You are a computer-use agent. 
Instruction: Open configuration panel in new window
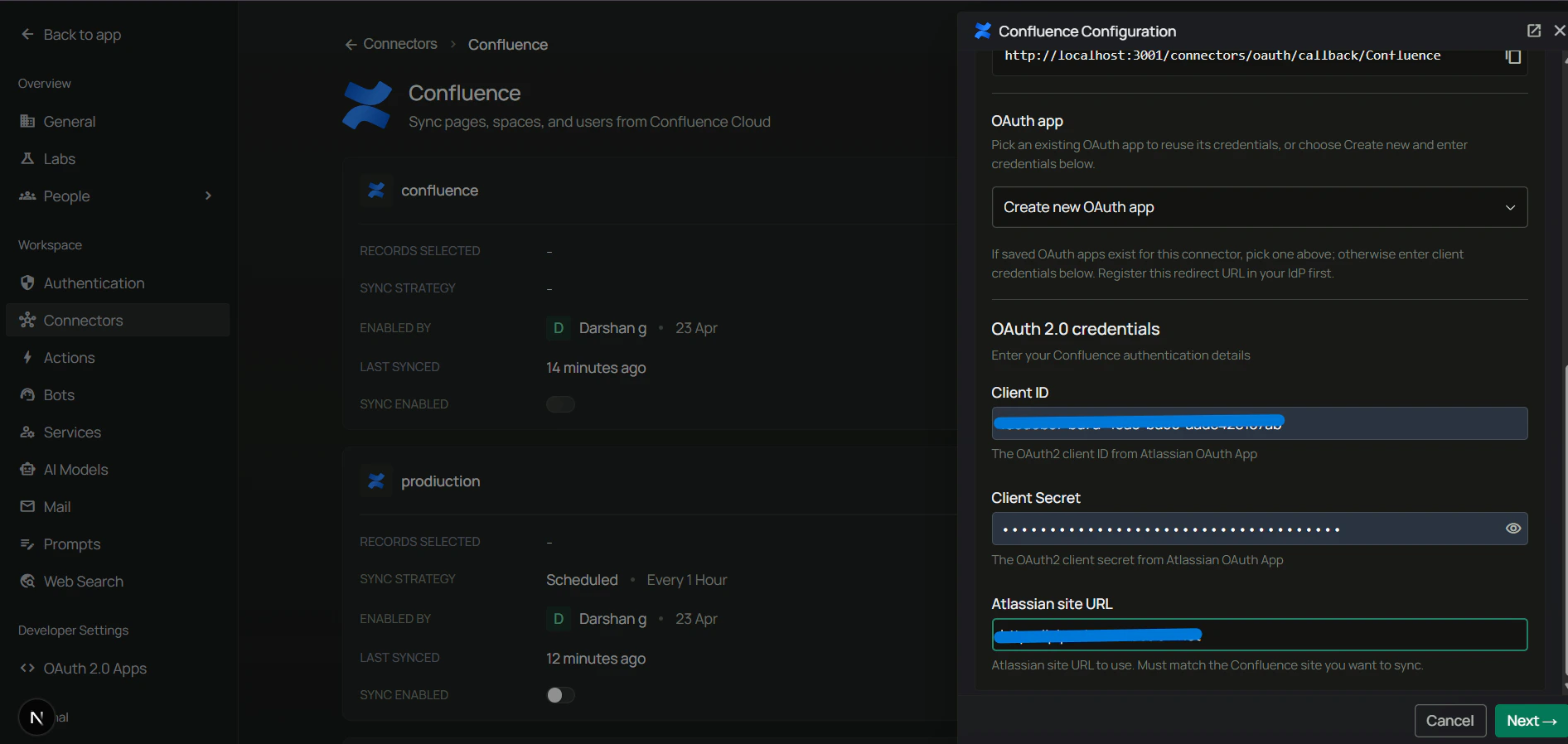pos(1534,31)
